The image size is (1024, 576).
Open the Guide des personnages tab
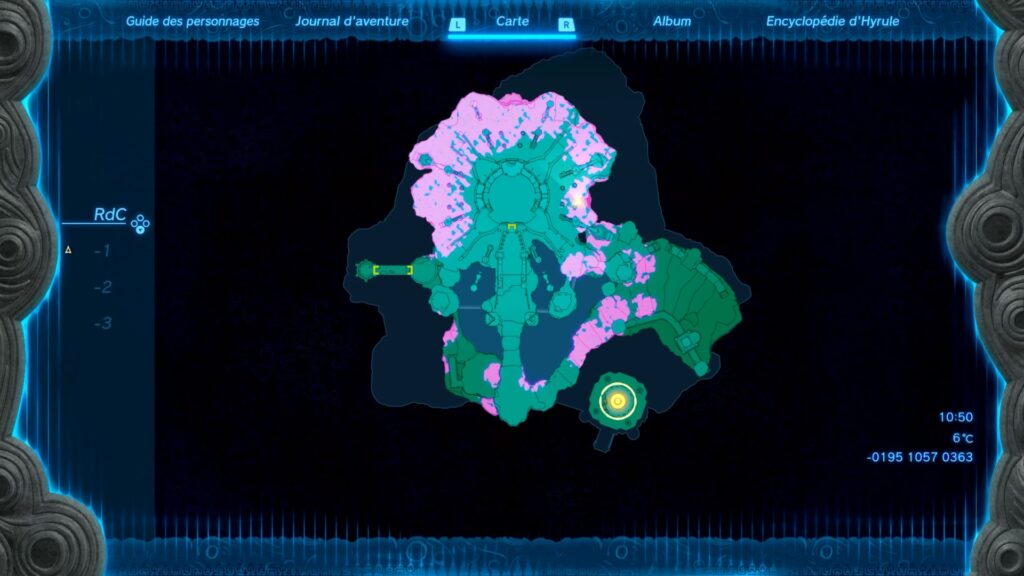pyautogui.click(x=192, y=22)
